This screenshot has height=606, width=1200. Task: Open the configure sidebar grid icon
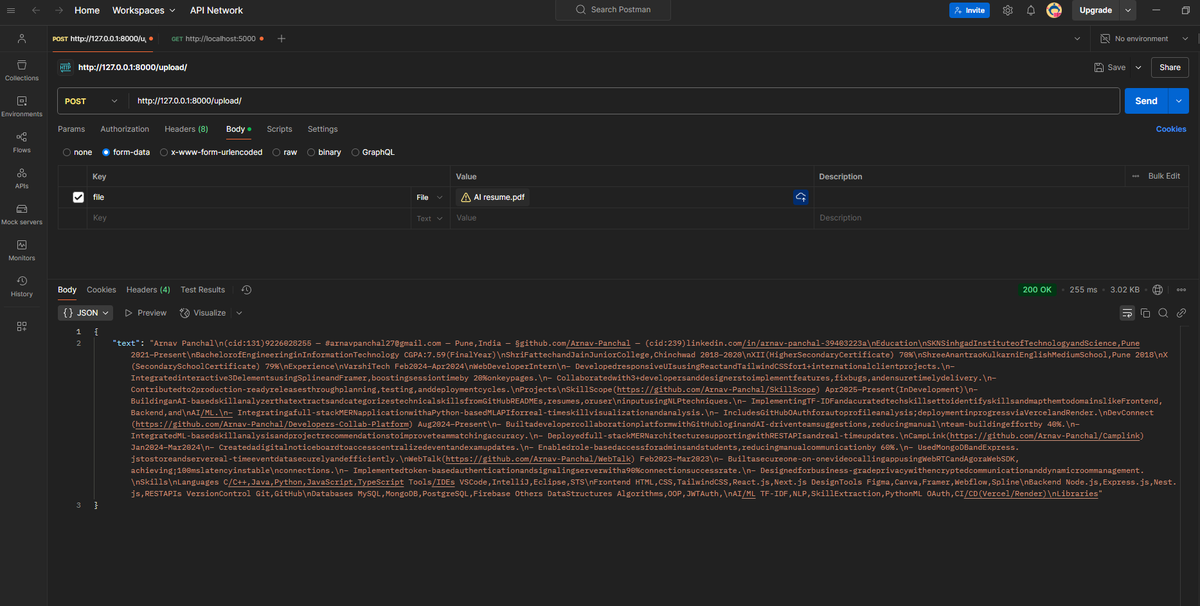21,326
